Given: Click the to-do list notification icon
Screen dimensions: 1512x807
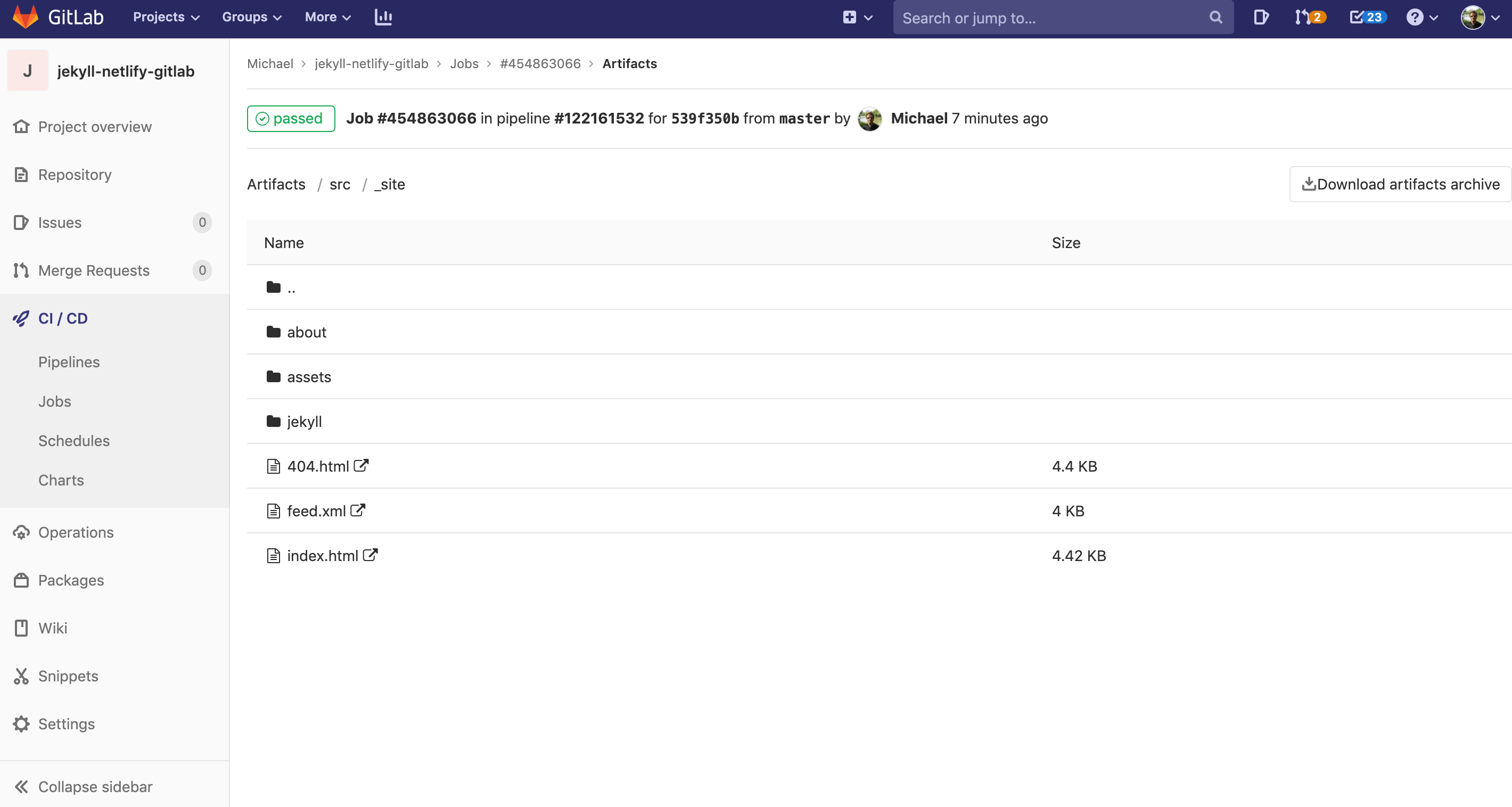Looking at the screenshot, I should (1365, 17).
